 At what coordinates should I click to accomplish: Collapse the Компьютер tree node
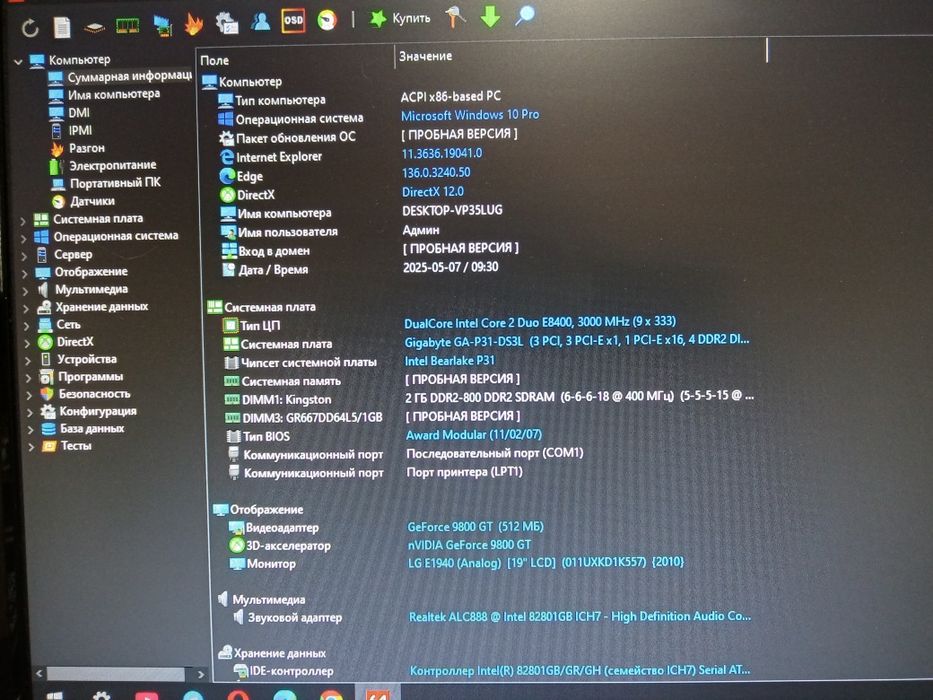point(18,61)
